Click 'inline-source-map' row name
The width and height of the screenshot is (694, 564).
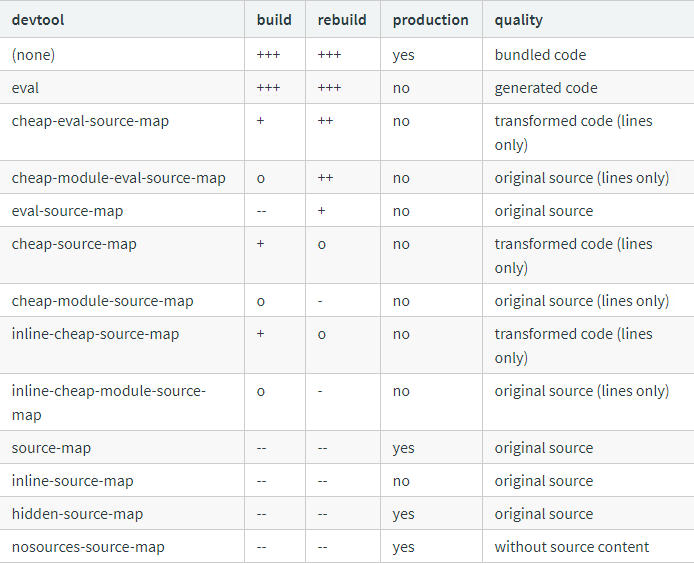[x=72, y=481]
